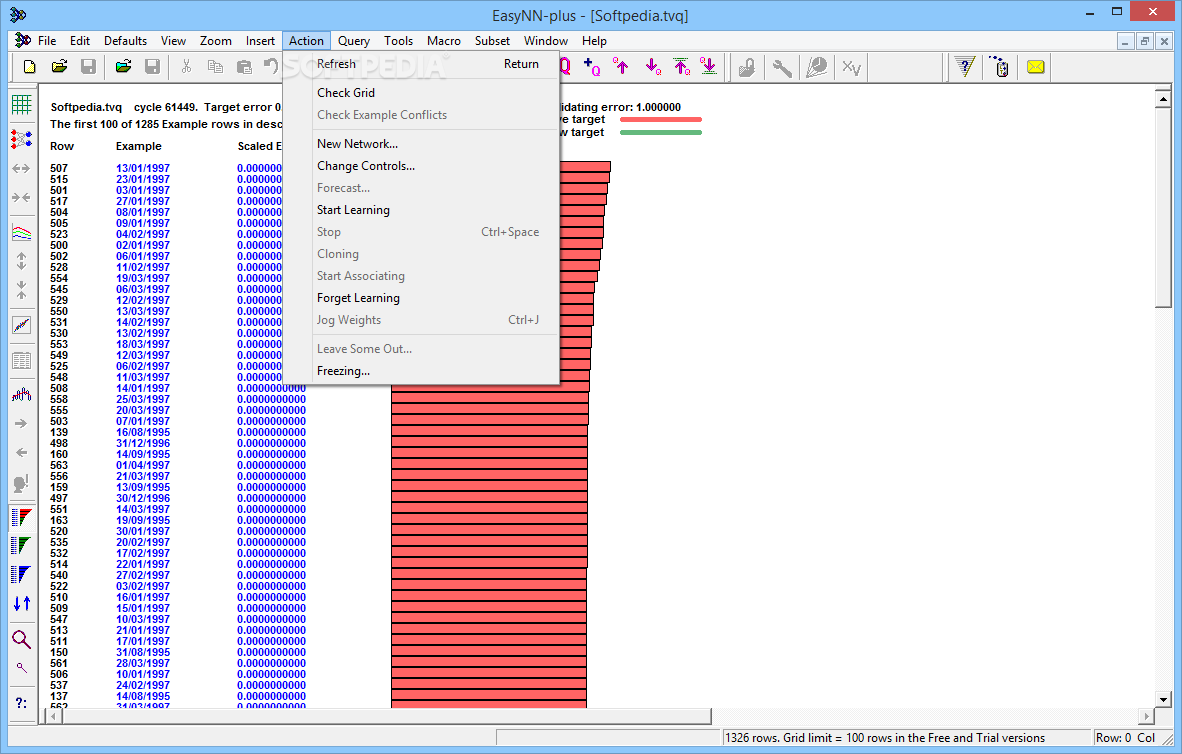Open the Subset menu
The height and width of the screenshot is (754, 1182).
point(492,41)
